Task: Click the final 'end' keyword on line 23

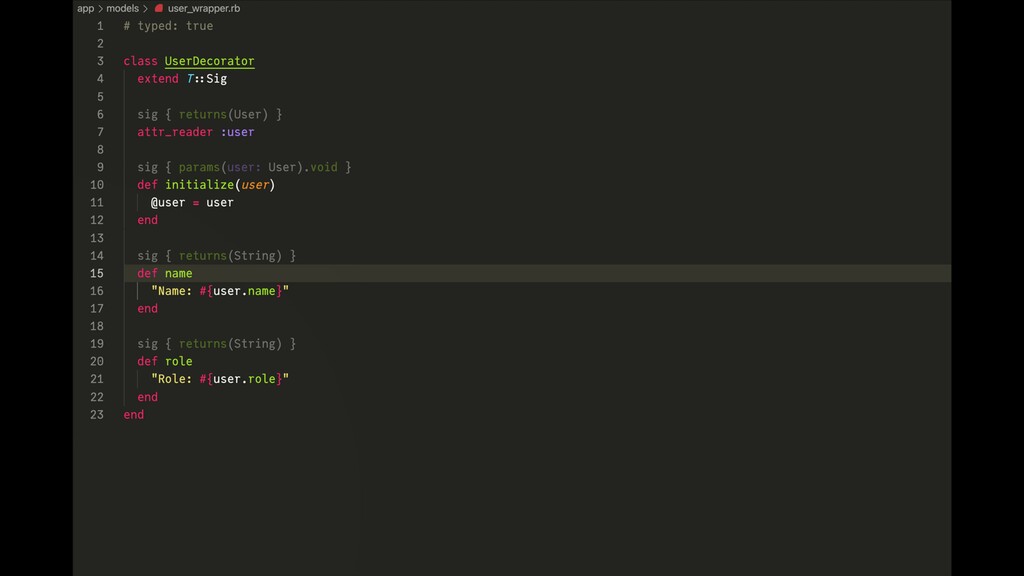Action: pos(134,415)
